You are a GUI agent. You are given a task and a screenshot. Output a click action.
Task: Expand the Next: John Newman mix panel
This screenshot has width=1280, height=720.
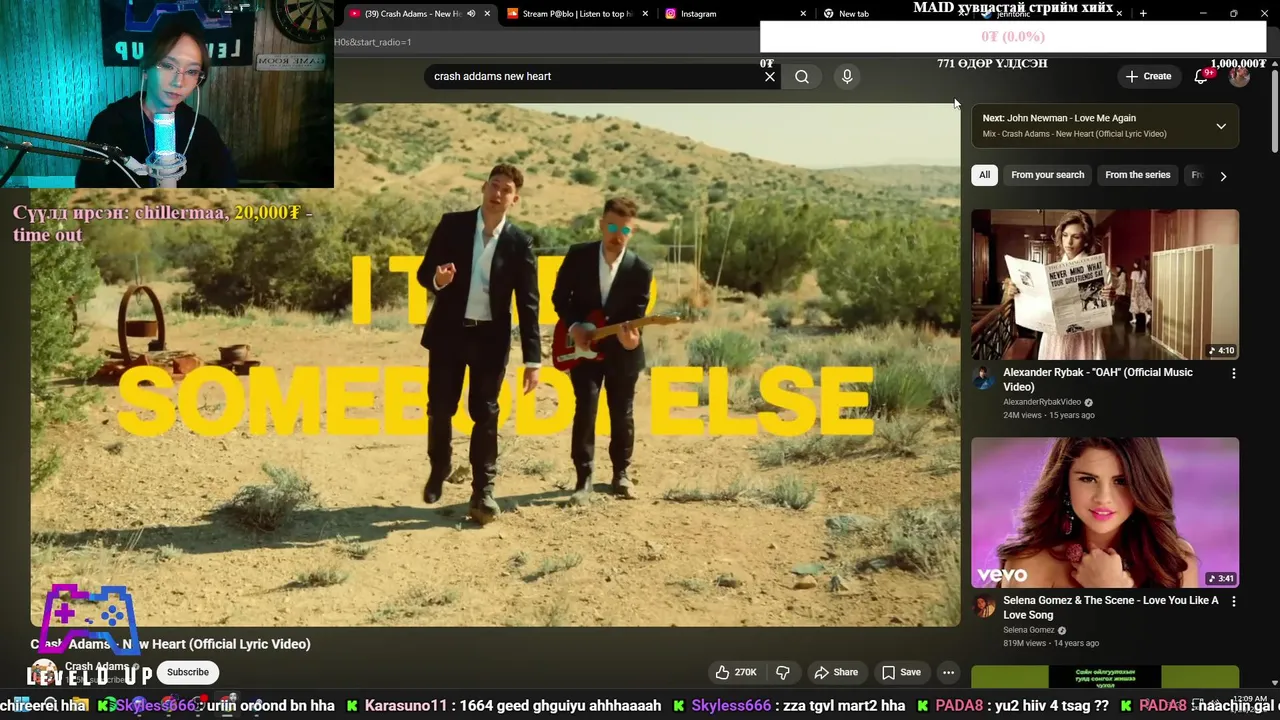pyautogui.click(x=1221, y=126)
